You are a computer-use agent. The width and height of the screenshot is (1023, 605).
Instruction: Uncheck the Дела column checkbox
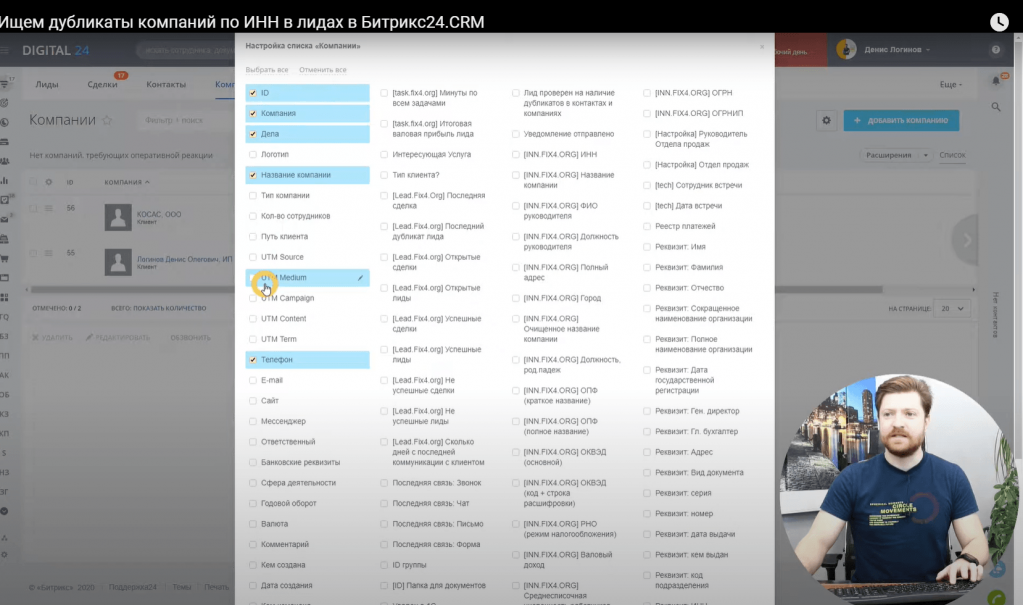[252, 134]
